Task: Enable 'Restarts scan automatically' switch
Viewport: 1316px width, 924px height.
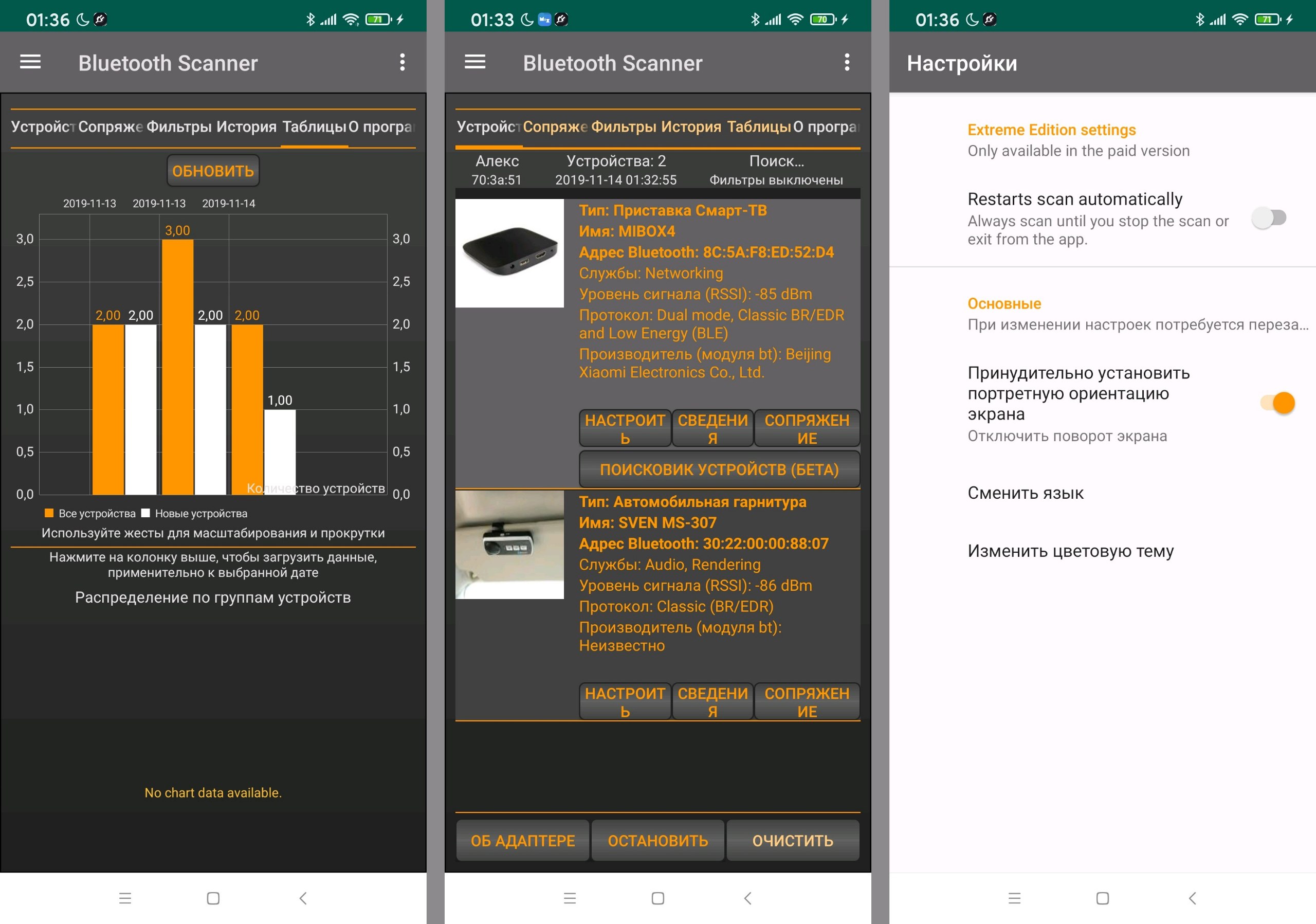Action: 1268,219
